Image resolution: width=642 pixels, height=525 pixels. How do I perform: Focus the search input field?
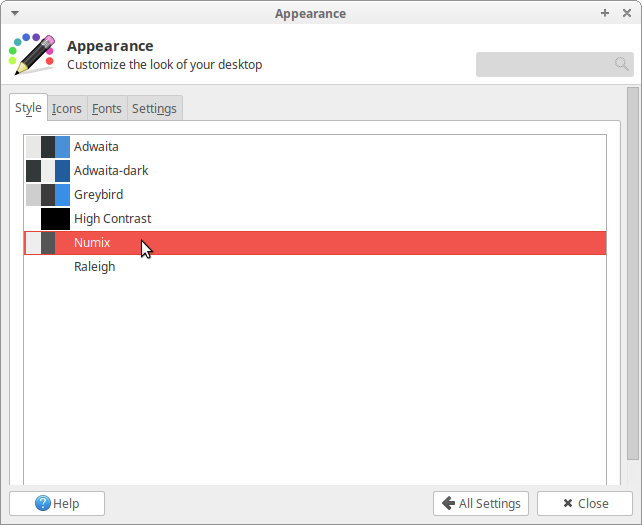555,64
